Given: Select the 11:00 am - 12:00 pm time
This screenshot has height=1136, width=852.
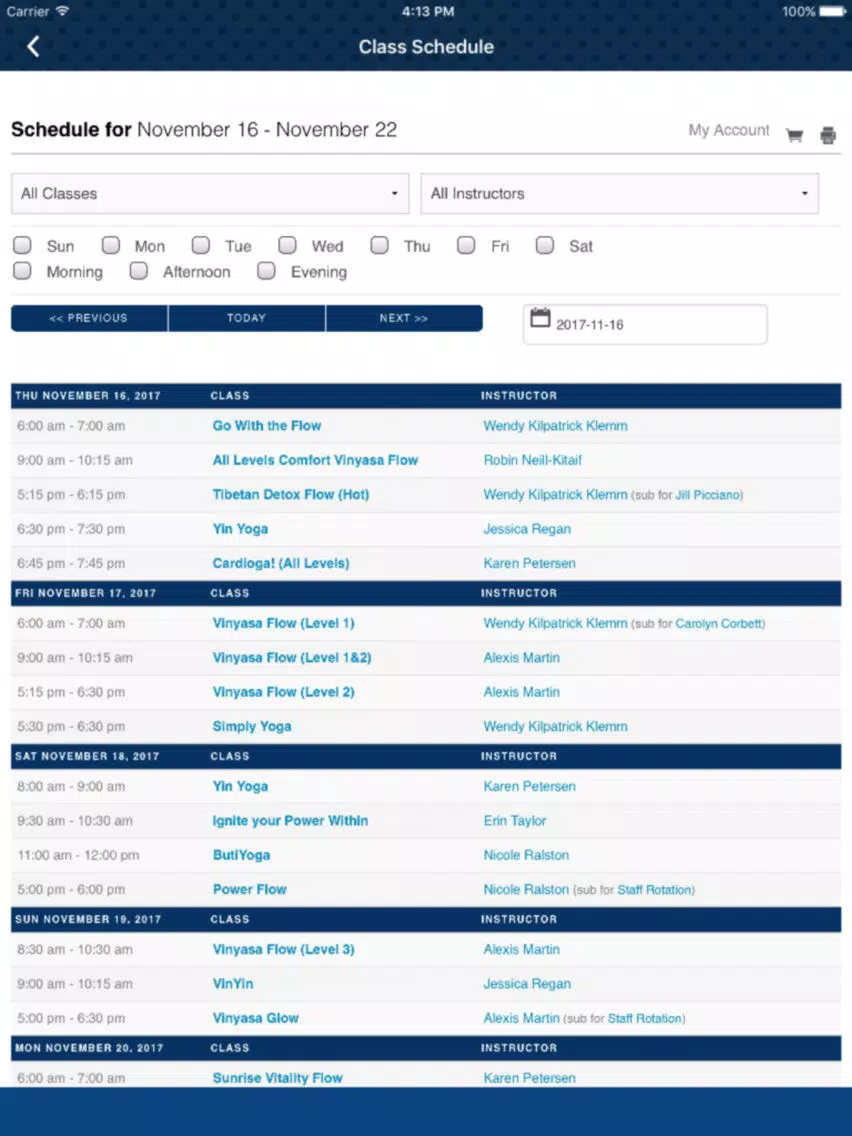Looking at the screenshot, I should (x=78, y=855).
